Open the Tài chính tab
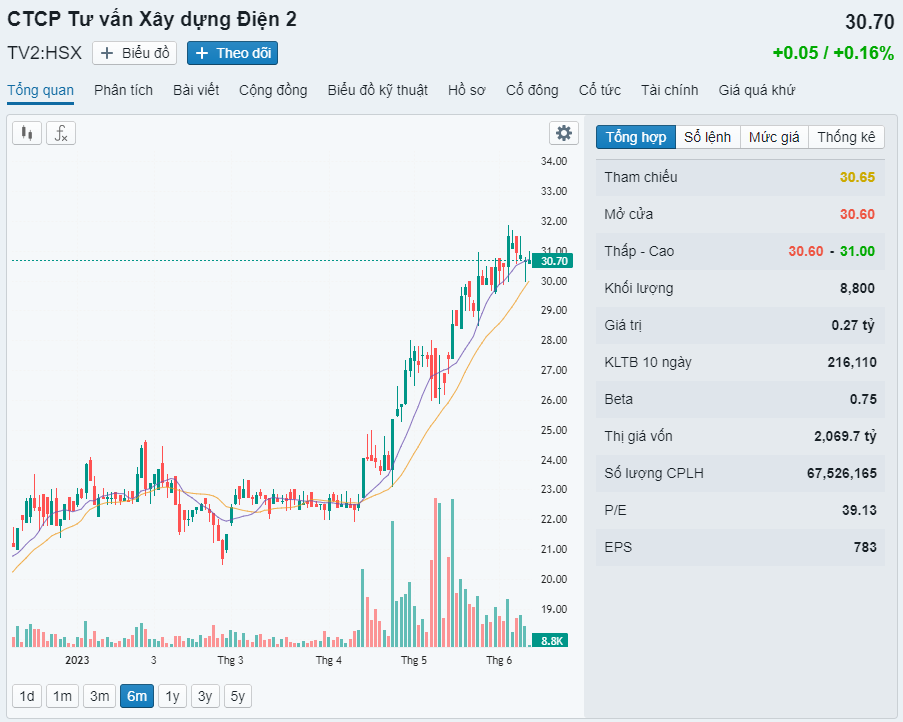This screenshot has width=903, height=722. point(670,90)
